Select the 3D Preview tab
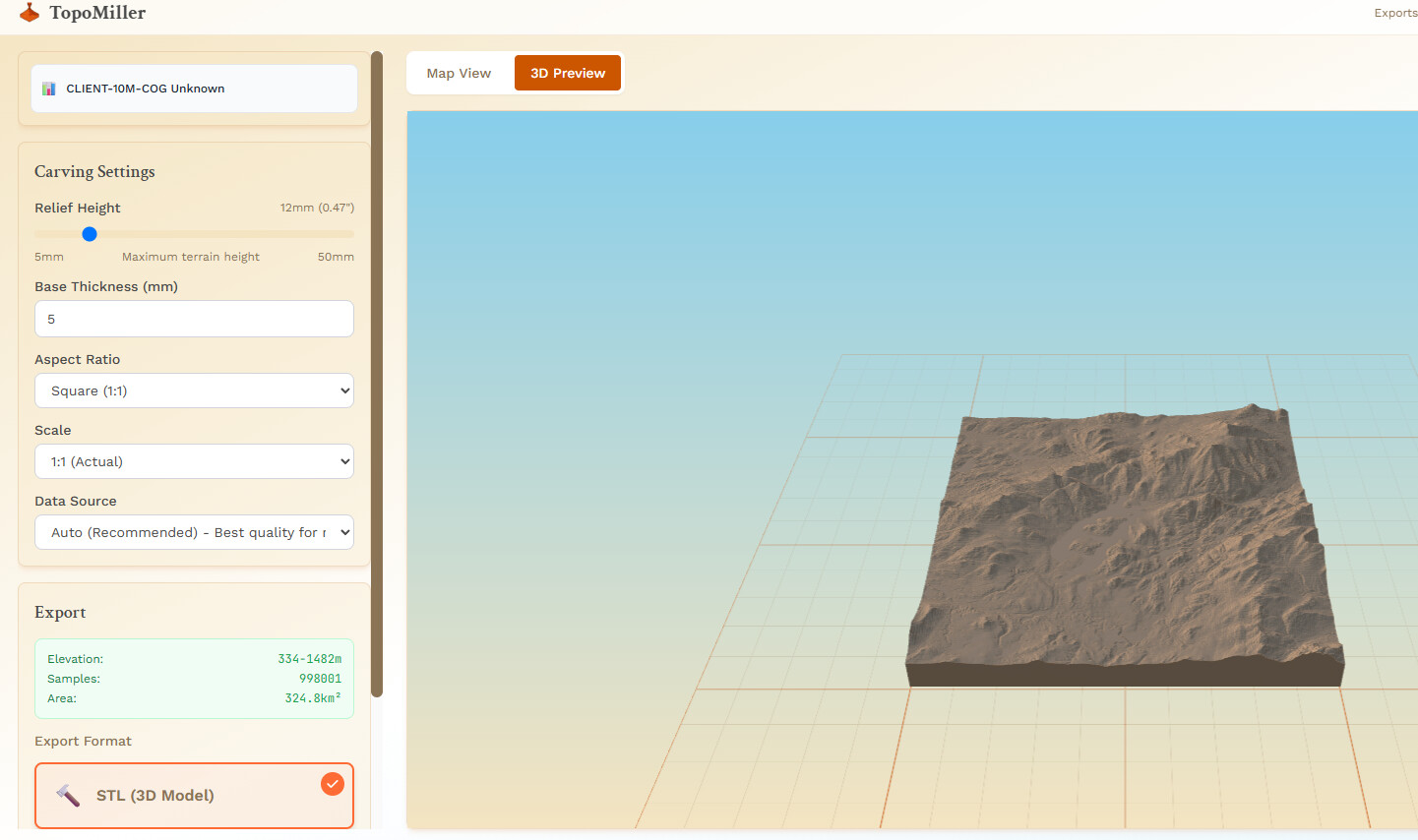Viewport: 1418px width, 840px height. pyautogui.click(x=568, y=73)
